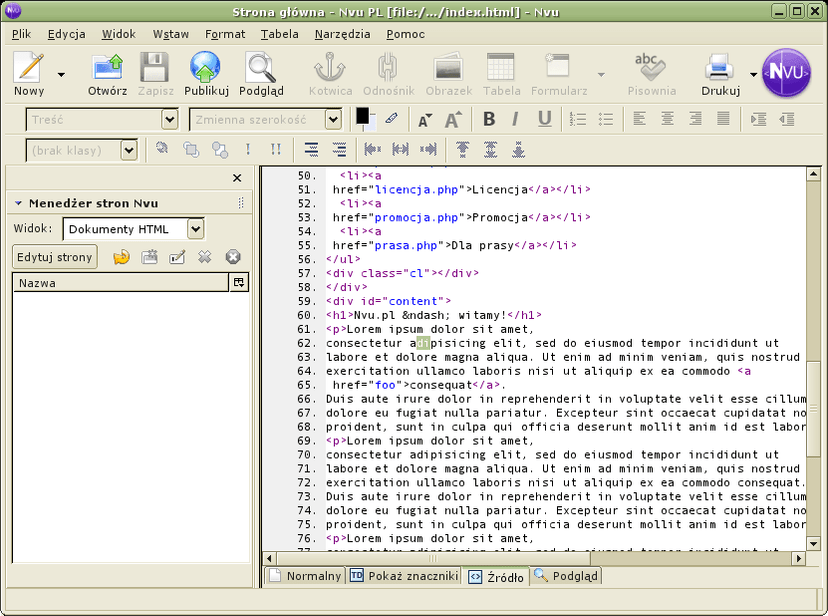Click the stop icon in site manager
Image resolution: width=828 pixels, height=616 pixels.
[x=233, y=257]
